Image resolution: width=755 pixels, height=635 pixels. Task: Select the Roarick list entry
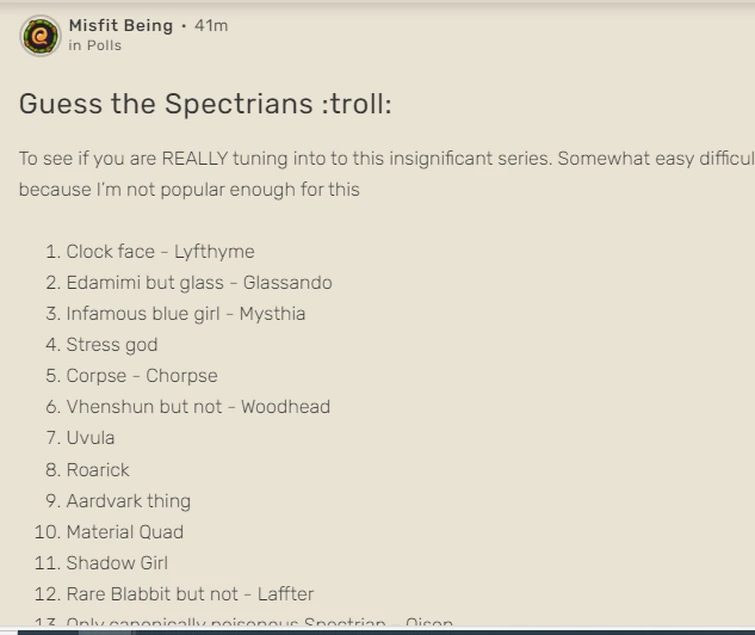pos(98,469)
